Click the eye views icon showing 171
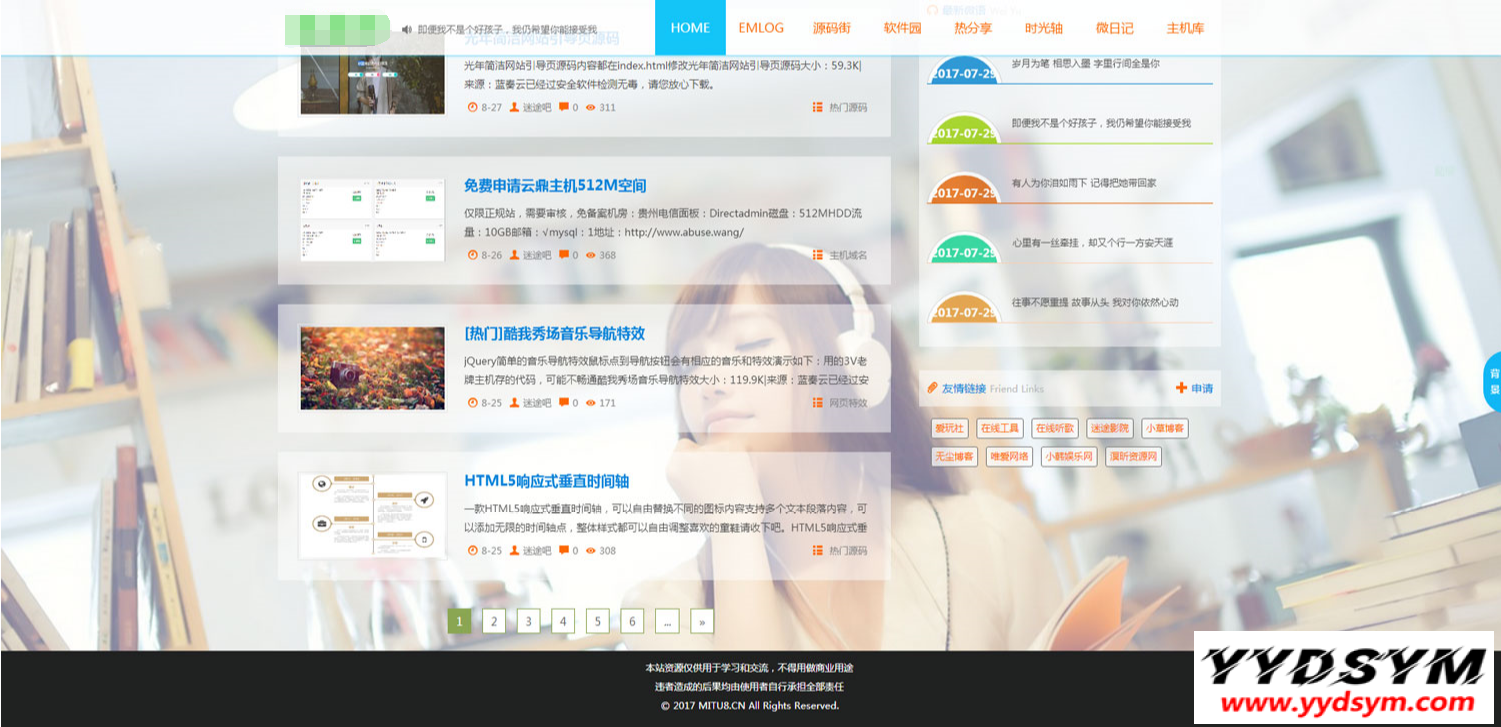This screenshot has width=1501, height=727. coord(591,403)
